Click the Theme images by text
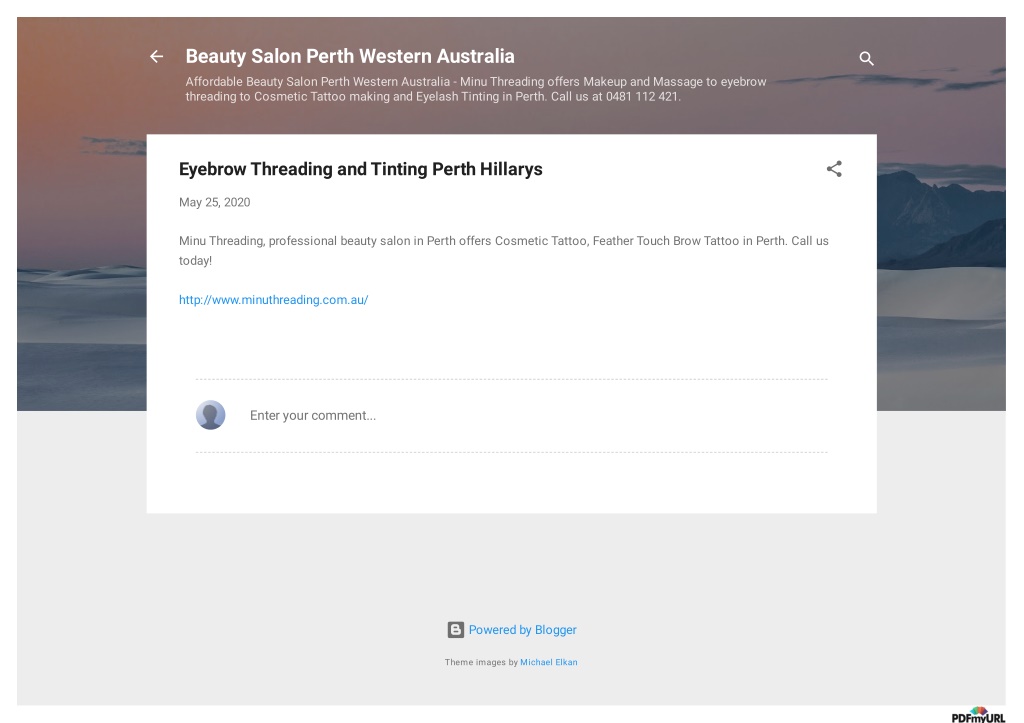The image size is (1024, 723). (481, 662)
